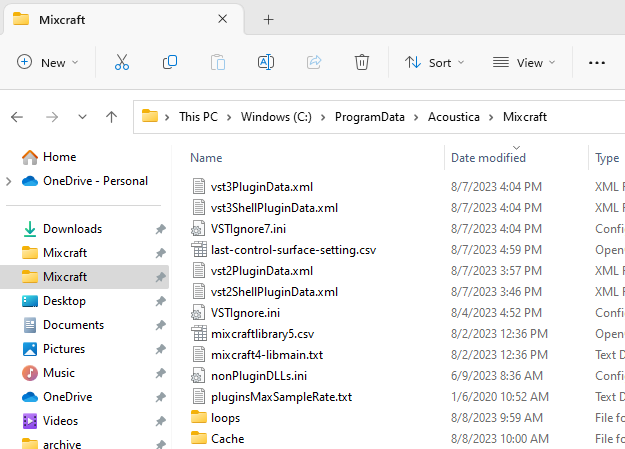Open recent locations dropdown chevron
This screenshot has width=625, height=449.
(x=83, y=117)
